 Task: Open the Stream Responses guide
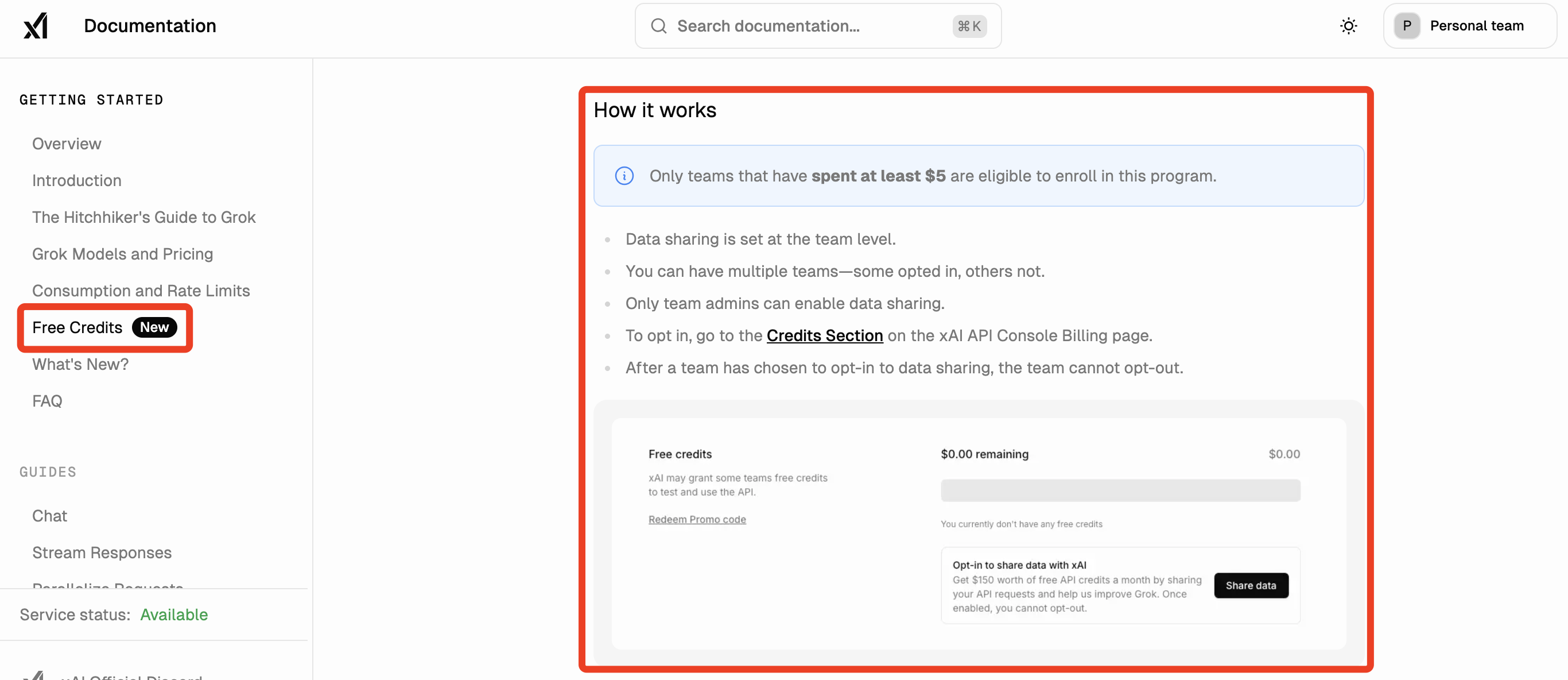[x=102, y=552]
